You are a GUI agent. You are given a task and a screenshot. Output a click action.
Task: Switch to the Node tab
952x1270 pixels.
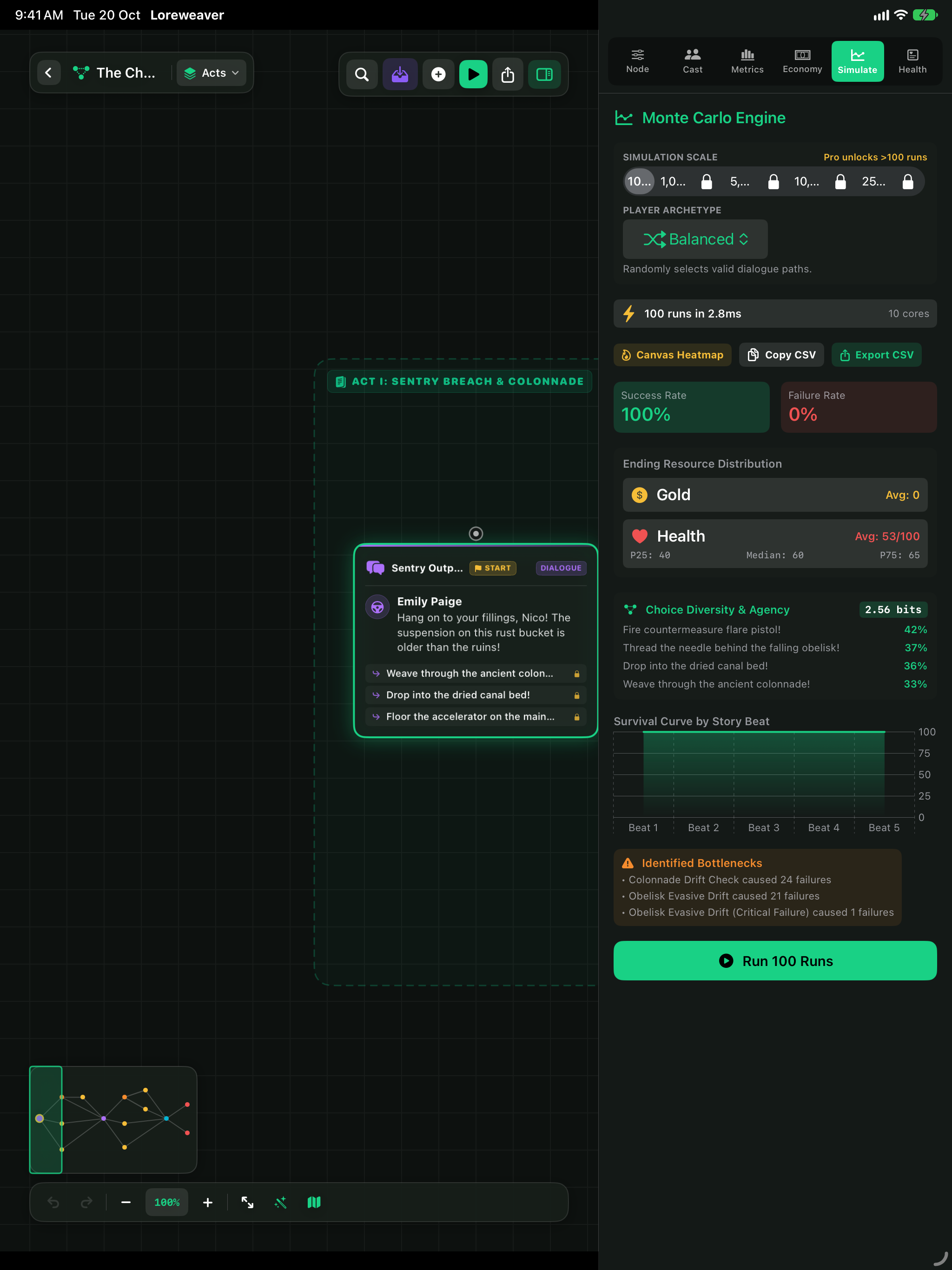pos(637,61)
